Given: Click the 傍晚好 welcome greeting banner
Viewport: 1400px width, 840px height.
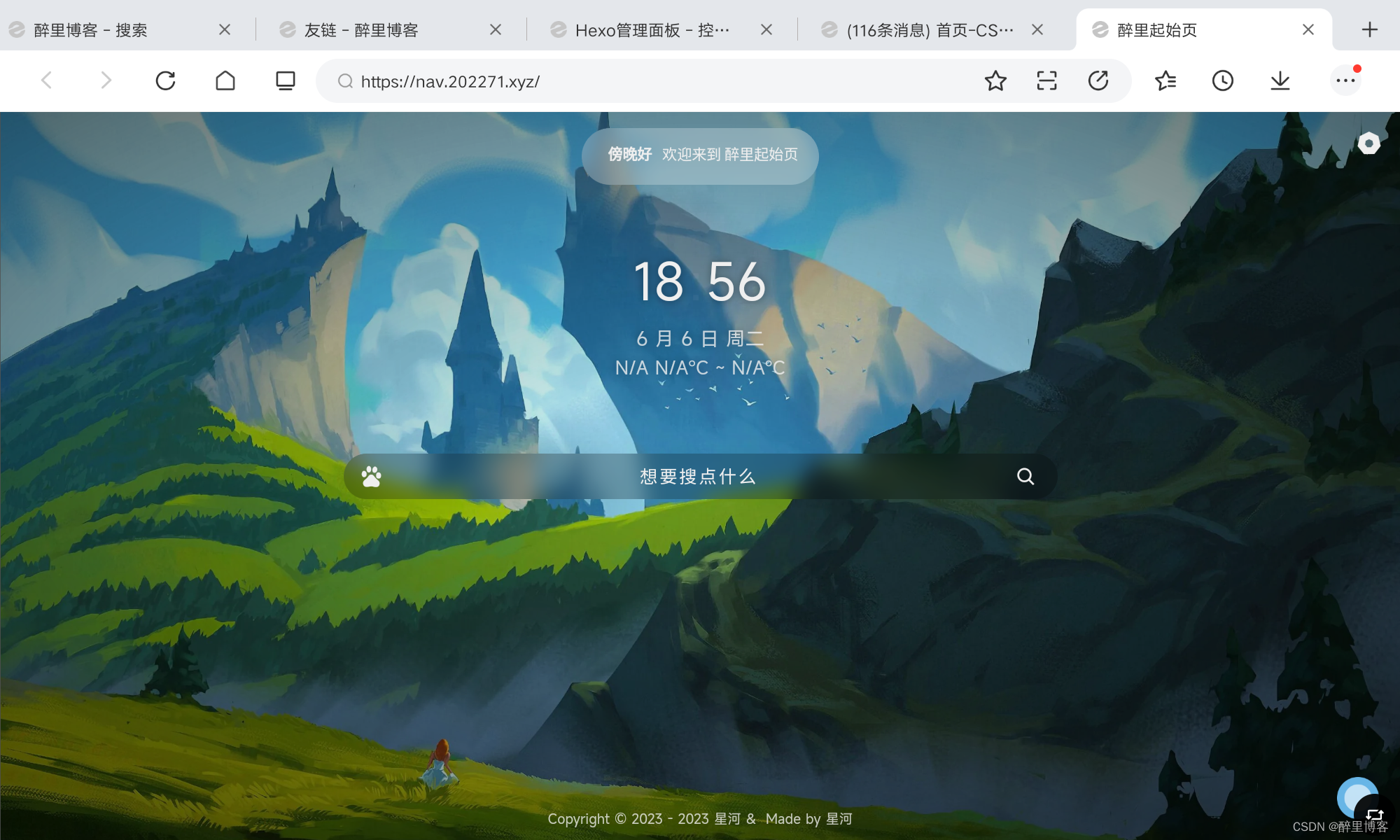Looking at the screenshot, I should (700, 155).
